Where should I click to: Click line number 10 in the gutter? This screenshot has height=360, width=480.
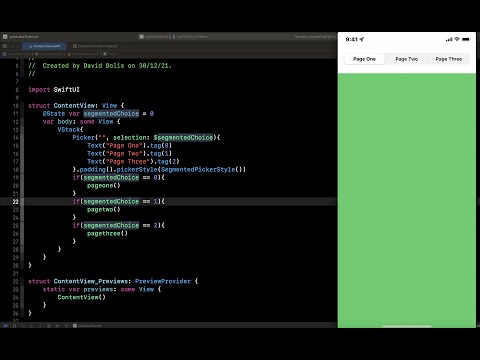(x=16, y=106)
